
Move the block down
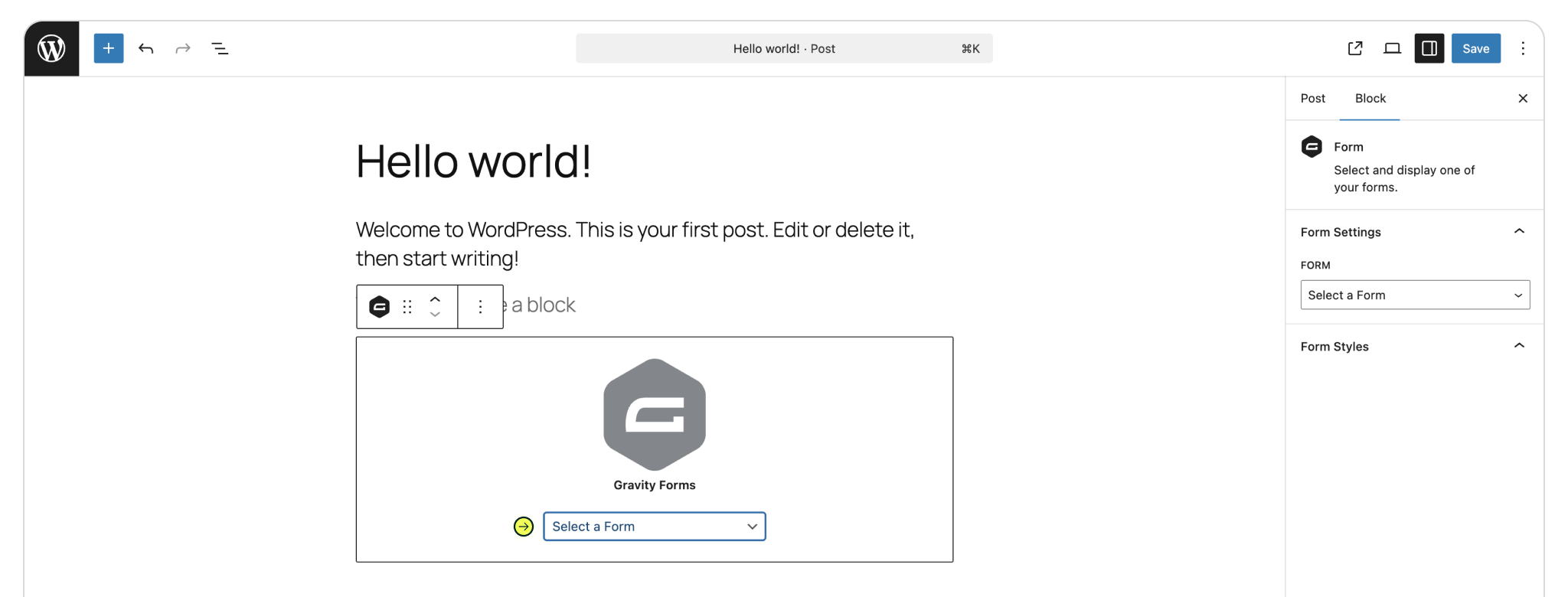click(435, 315)
